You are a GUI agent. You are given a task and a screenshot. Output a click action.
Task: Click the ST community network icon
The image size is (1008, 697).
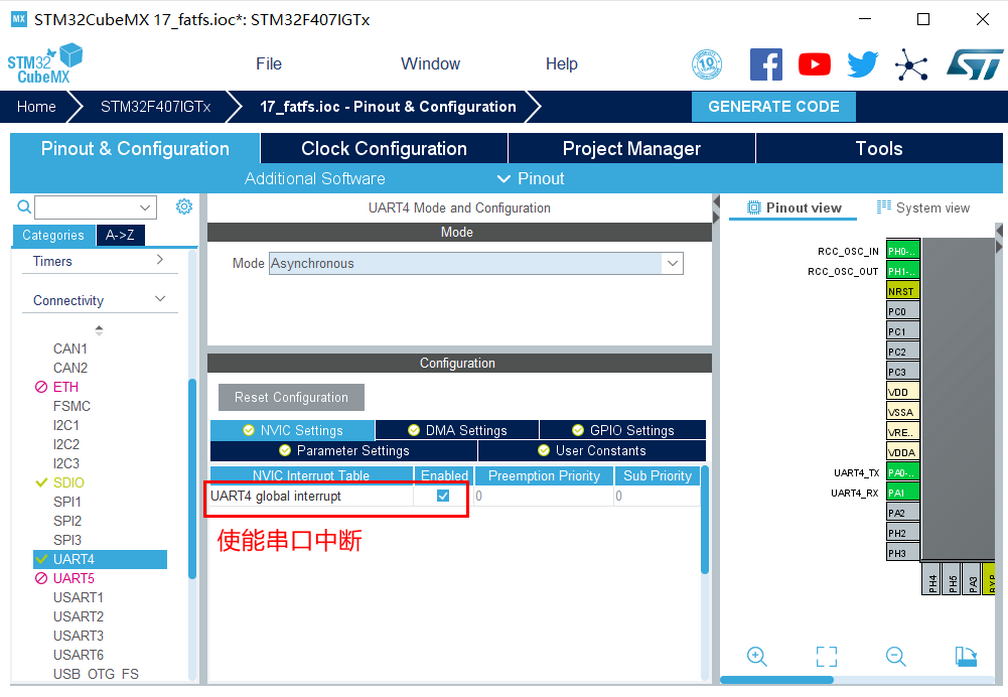point(911,65)
